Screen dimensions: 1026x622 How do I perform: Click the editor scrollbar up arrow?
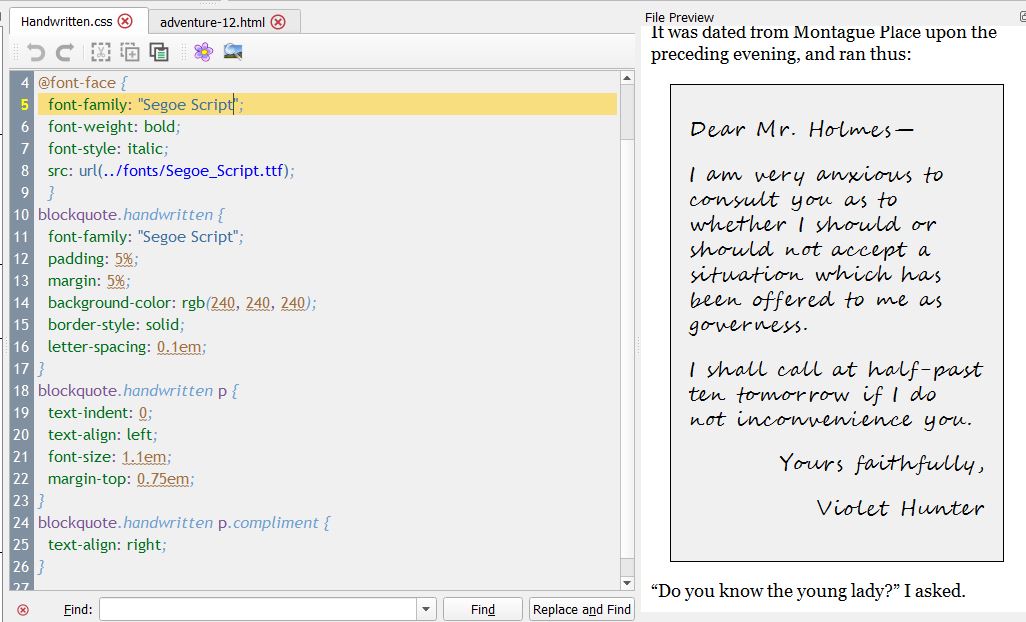[627, 78]
